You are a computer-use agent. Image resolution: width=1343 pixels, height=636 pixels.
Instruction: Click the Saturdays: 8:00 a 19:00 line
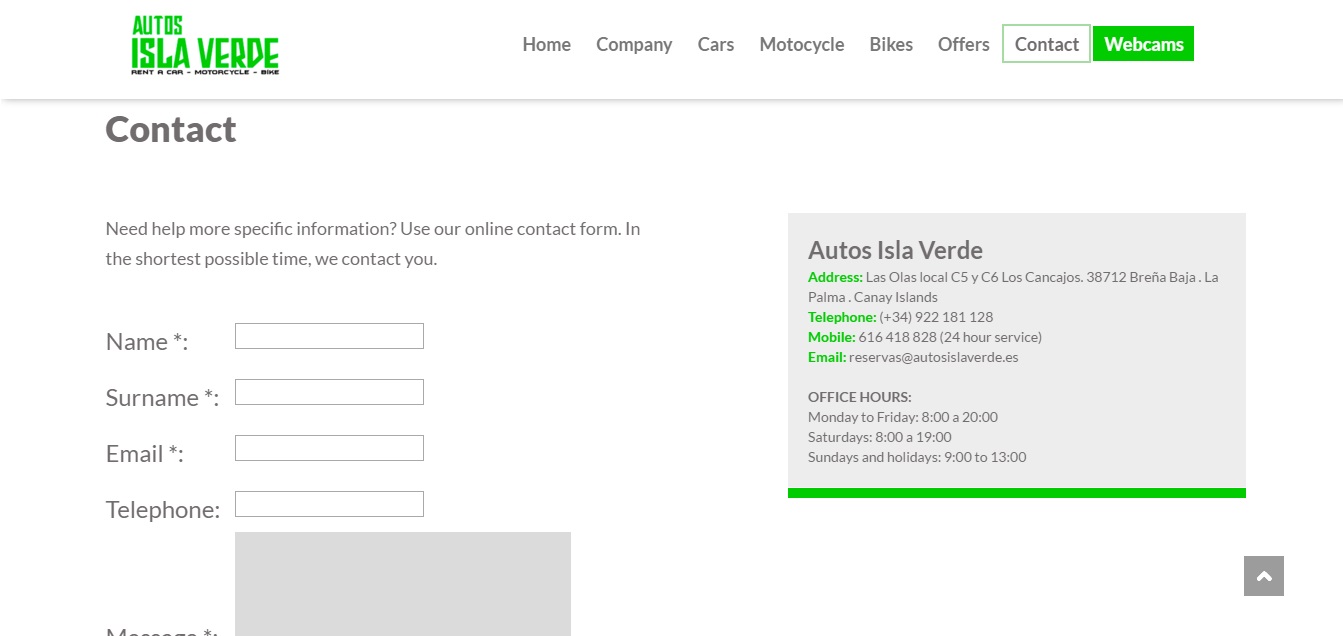880,437
